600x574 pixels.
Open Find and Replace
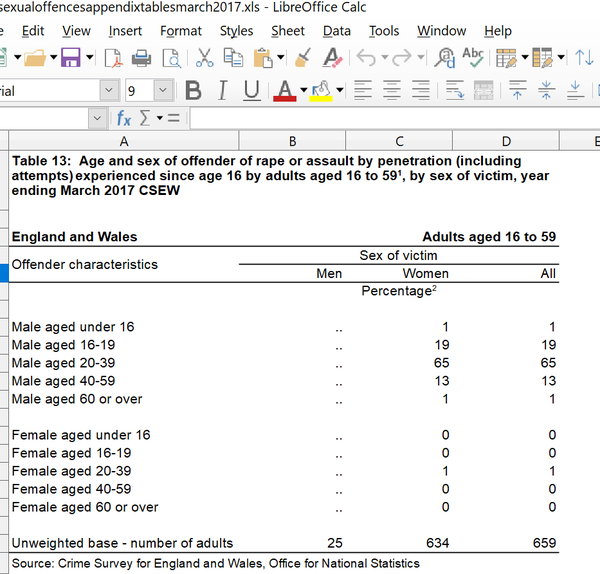click(x=445, y=58)
